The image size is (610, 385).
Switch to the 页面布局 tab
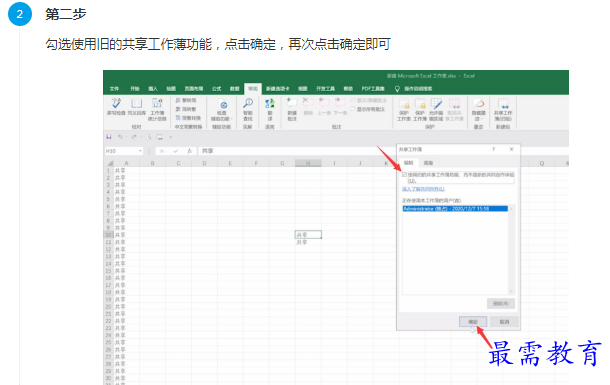coord(194,89)
